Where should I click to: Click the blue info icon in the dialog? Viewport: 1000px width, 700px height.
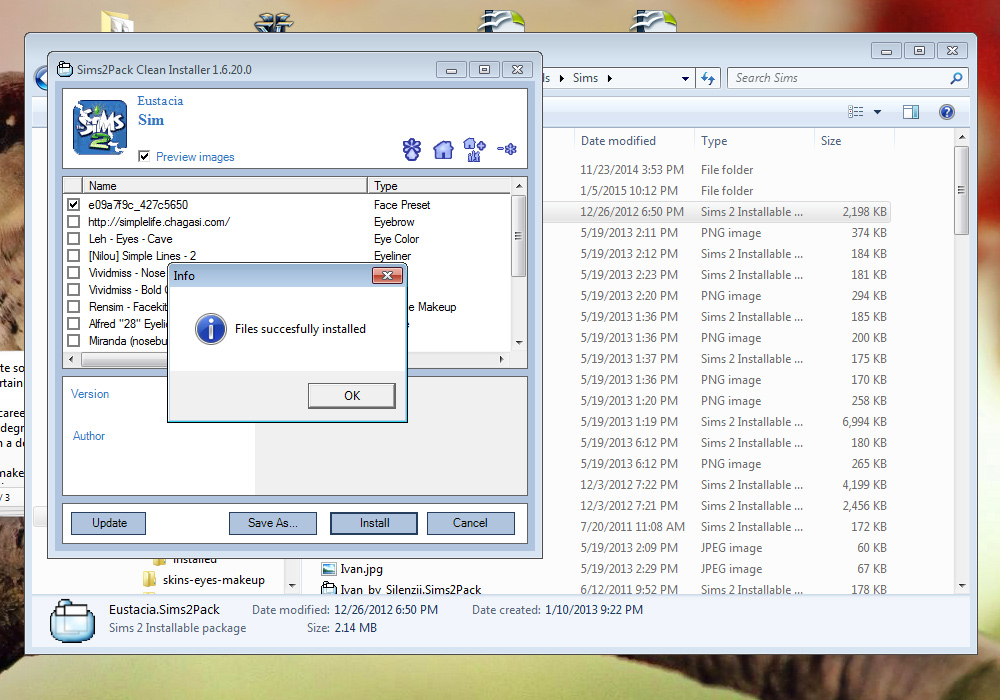210,329
